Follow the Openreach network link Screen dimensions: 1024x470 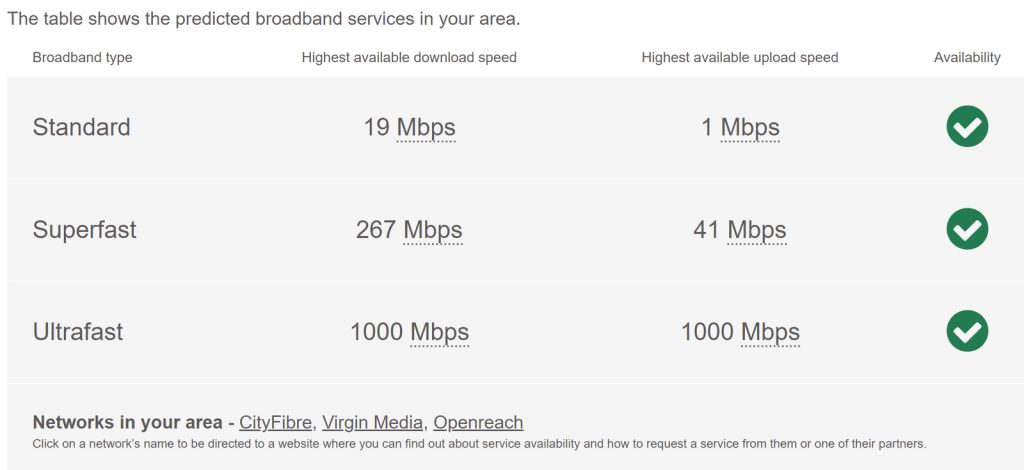coord(478,422)
